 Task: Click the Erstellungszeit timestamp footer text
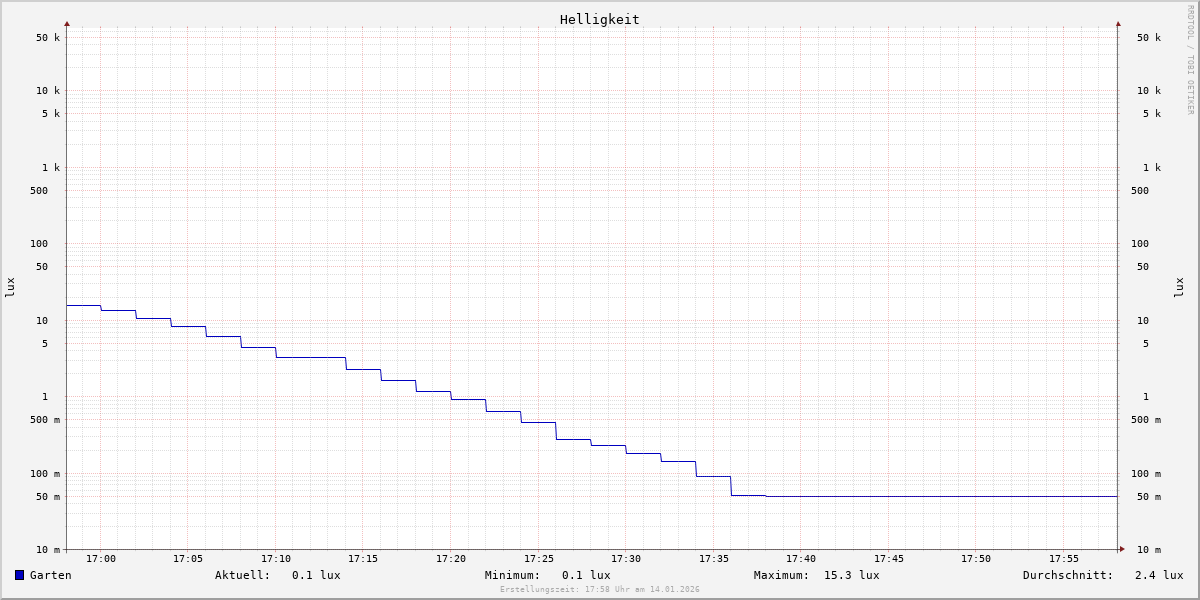point(600,590)
